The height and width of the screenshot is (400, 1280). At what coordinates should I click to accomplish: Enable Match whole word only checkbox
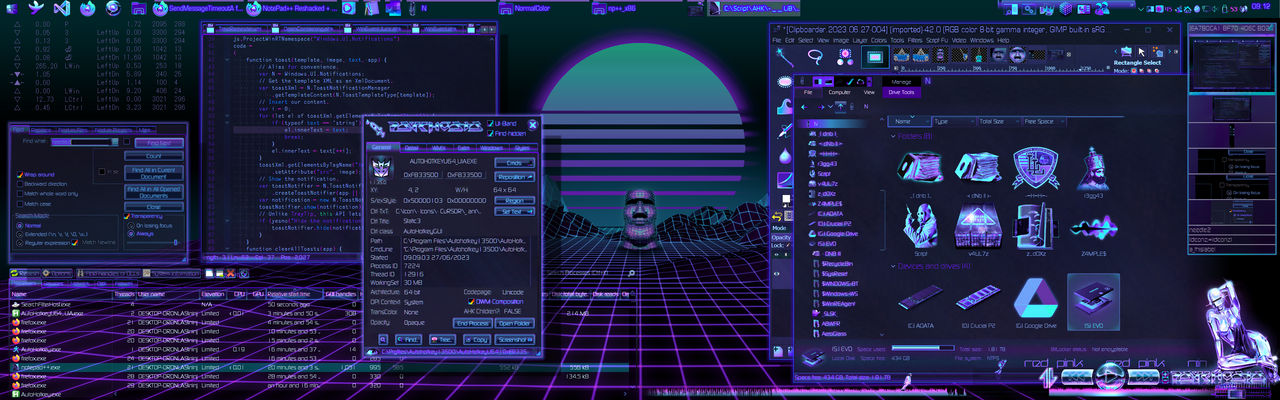coord(20,194)
